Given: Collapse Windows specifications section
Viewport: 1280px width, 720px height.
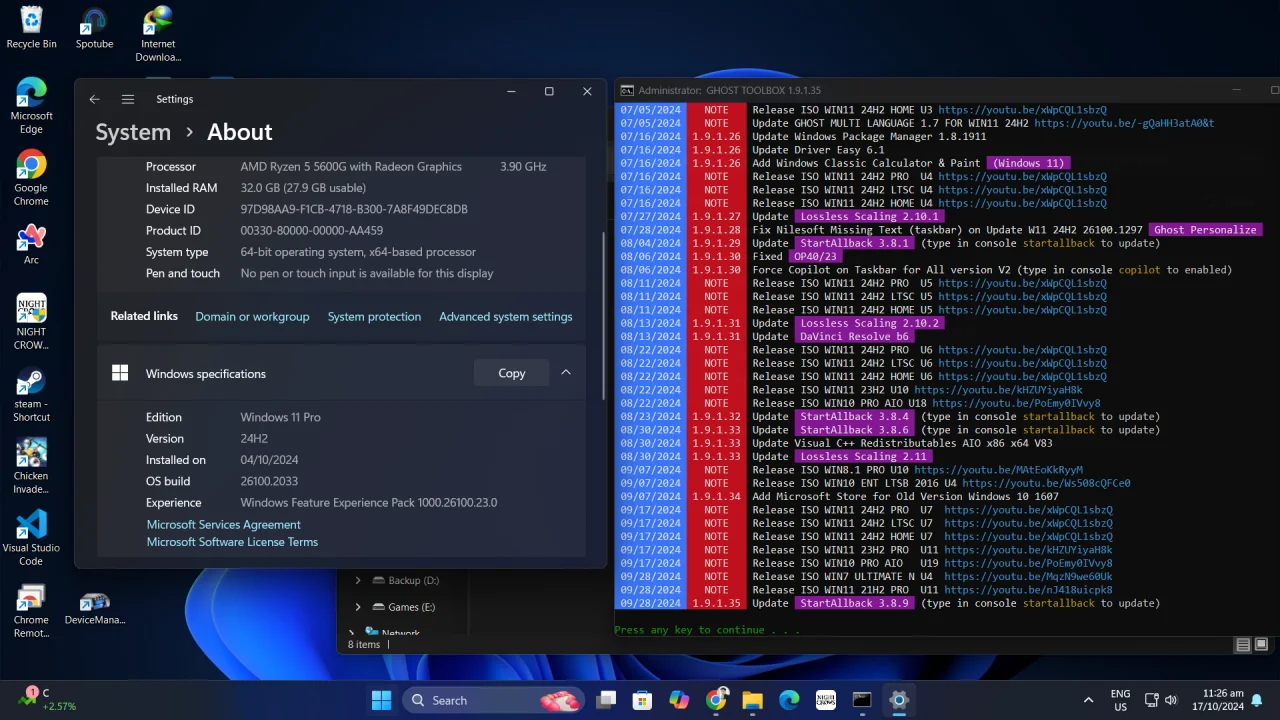Looking at the screenshot, I should (566, 373).
